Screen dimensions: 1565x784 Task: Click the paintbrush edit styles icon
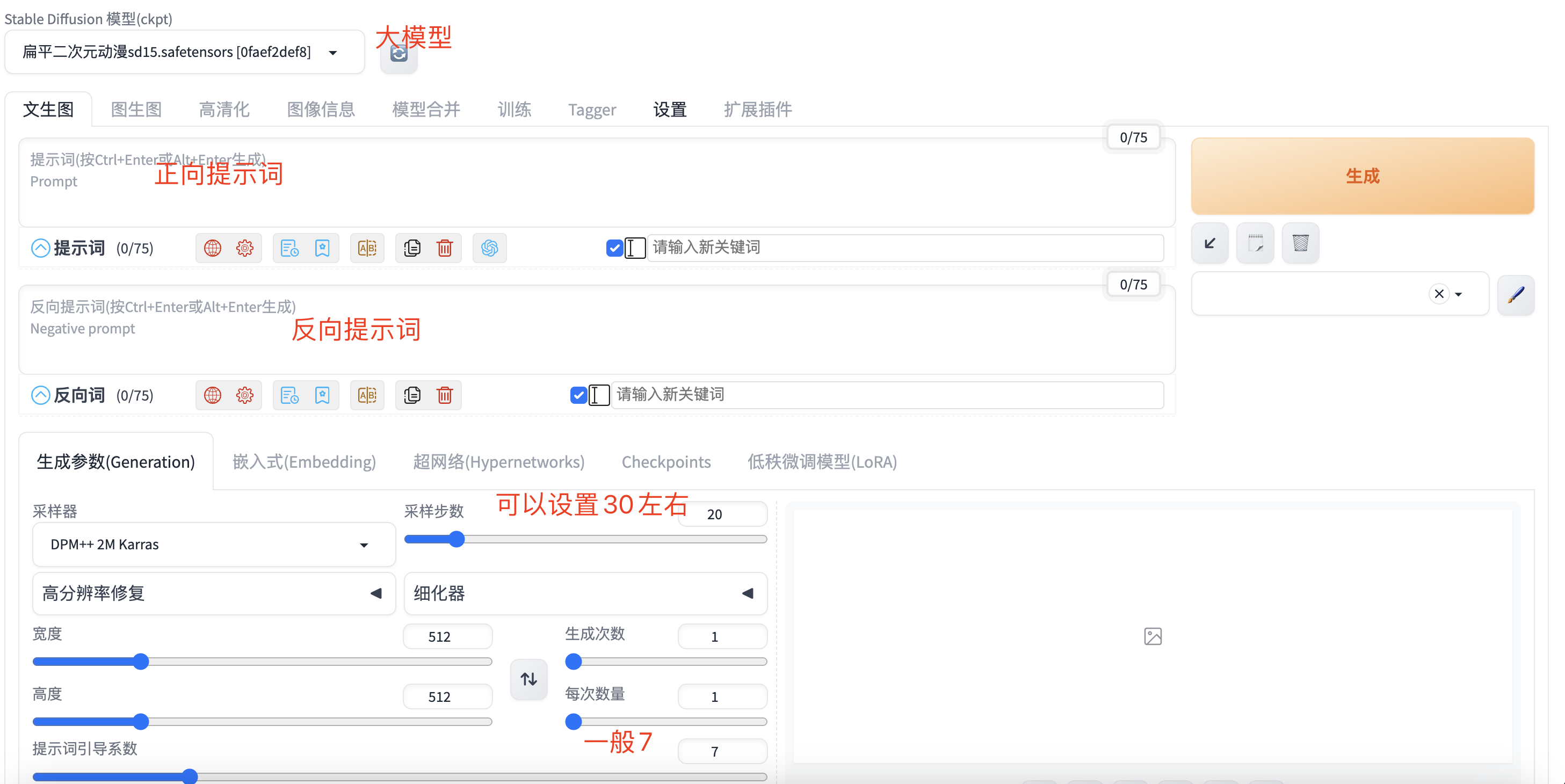click(x=1516, y=294)
